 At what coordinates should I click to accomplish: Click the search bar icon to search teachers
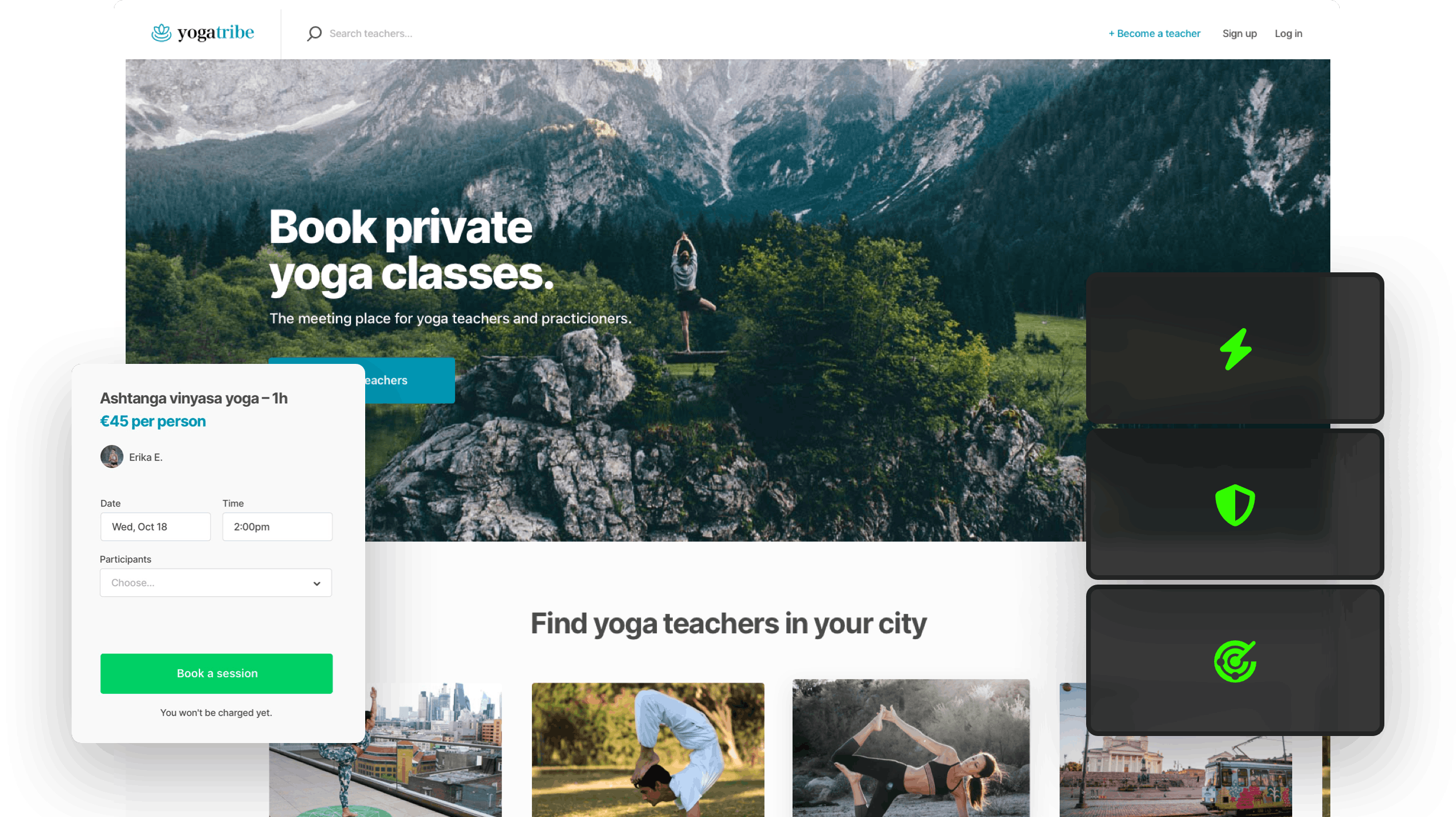point(314,33)
